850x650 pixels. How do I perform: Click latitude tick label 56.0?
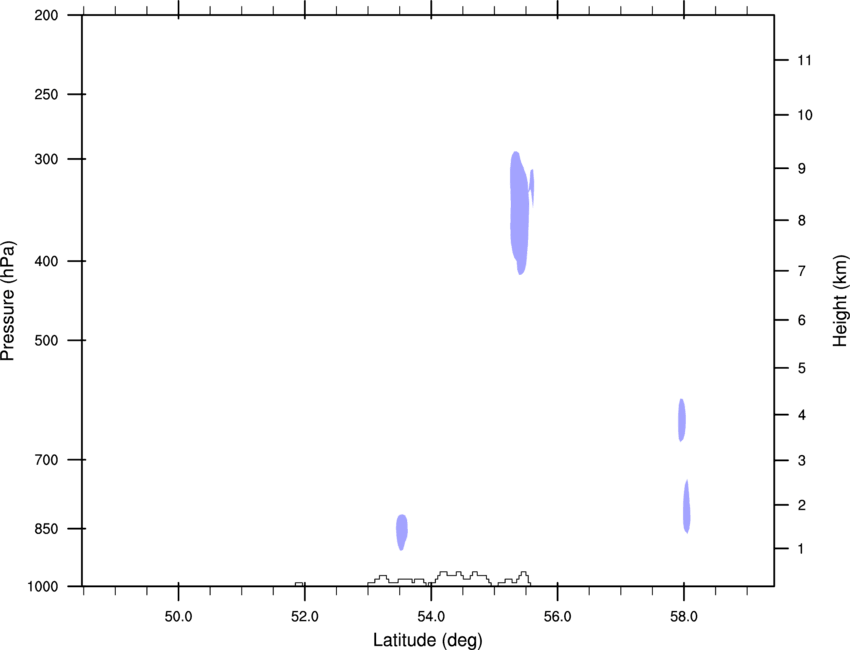click(557, 617)
